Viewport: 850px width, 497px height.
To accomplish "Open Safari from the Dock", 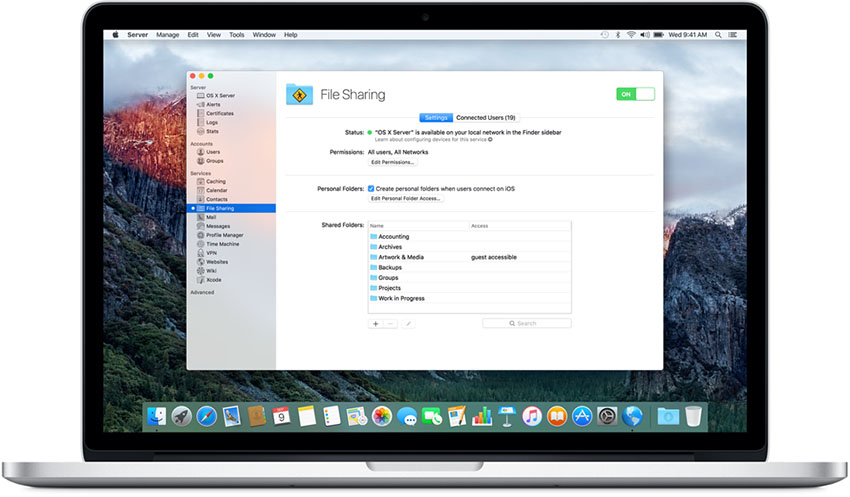I will 207,416.
